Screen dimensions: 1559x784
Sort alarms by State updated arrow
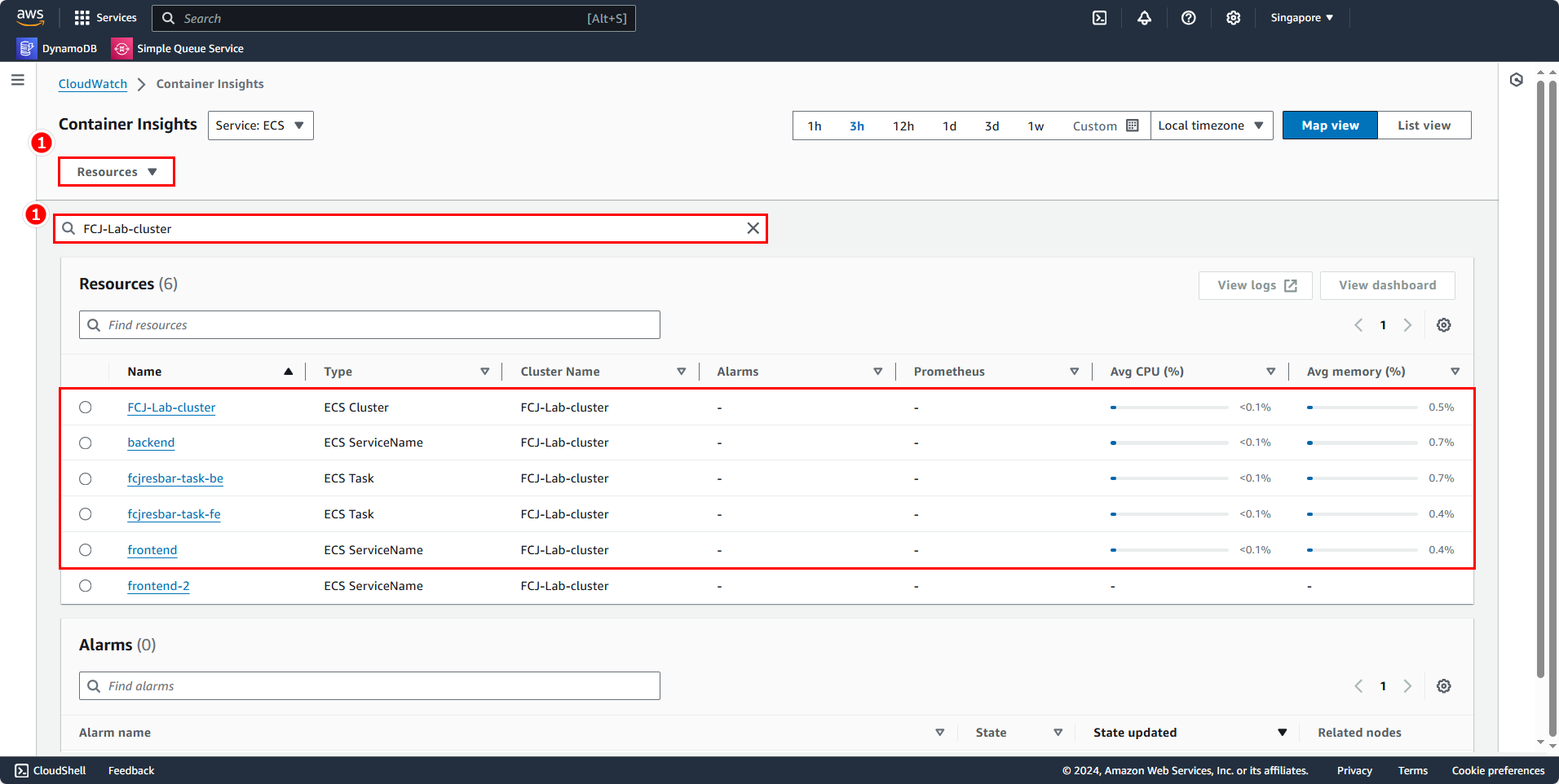[1283, 733]
